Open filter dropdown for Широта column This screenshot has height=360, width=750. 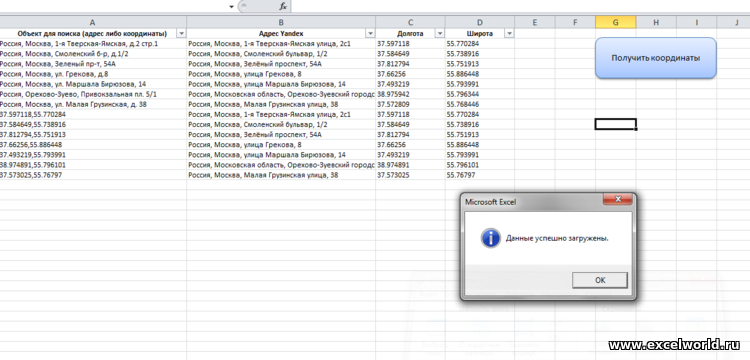tap(509, 33)
